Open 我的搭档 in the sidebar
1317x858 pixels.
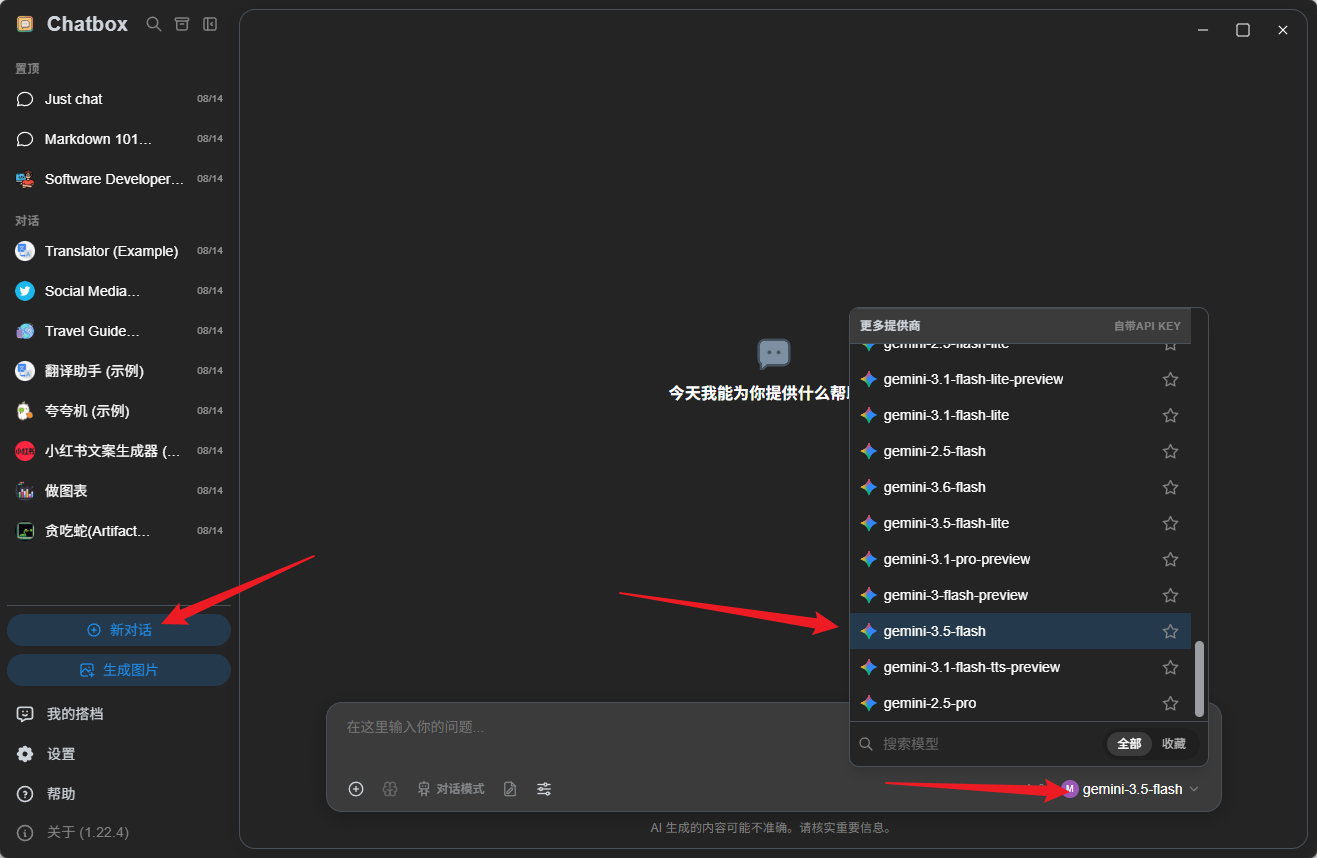[x=119, y=714]
